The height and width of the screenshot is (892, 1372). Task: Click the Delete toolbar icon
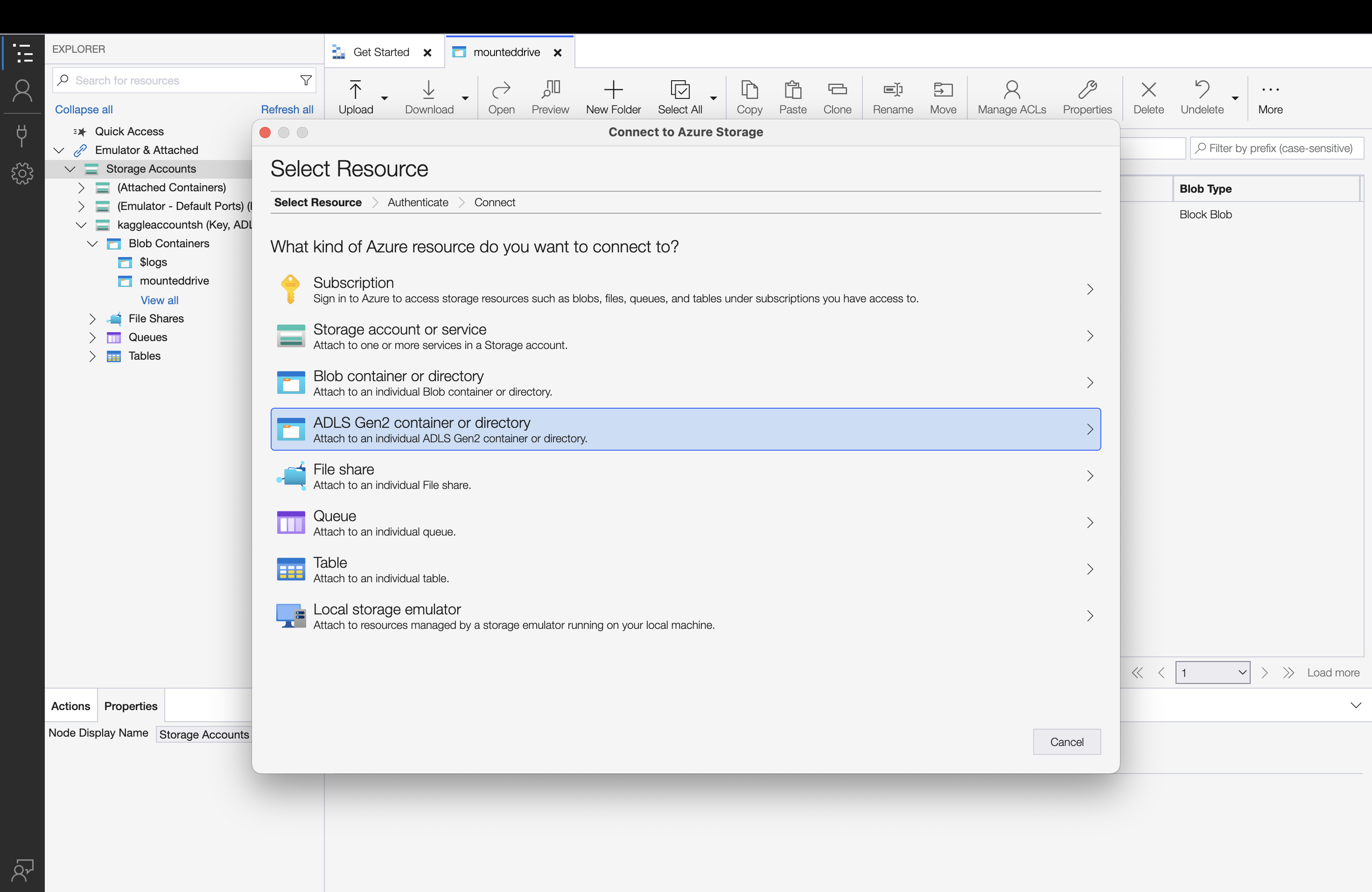[1148, 98]
